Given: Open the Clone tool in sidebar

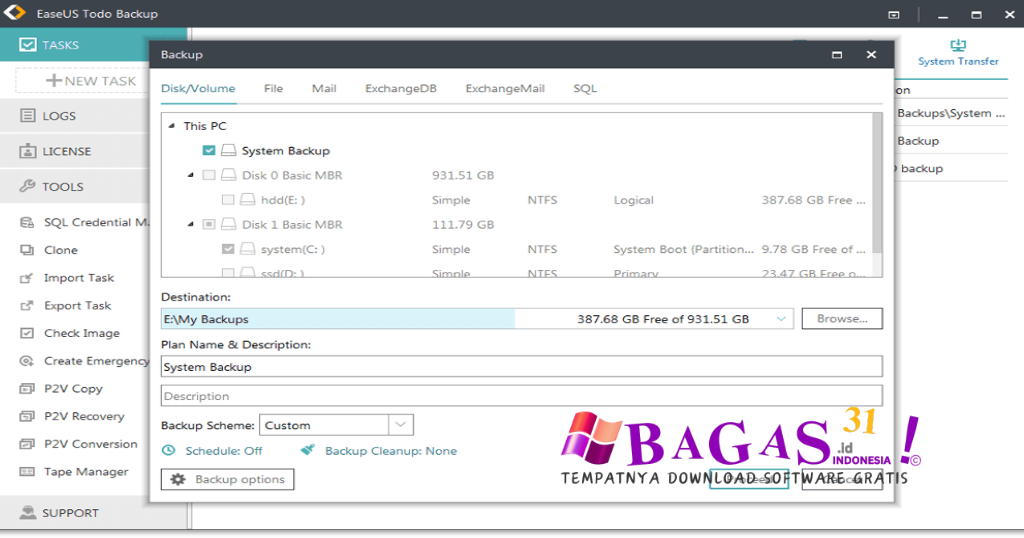Looking at the screenshot, I should 61,250.
